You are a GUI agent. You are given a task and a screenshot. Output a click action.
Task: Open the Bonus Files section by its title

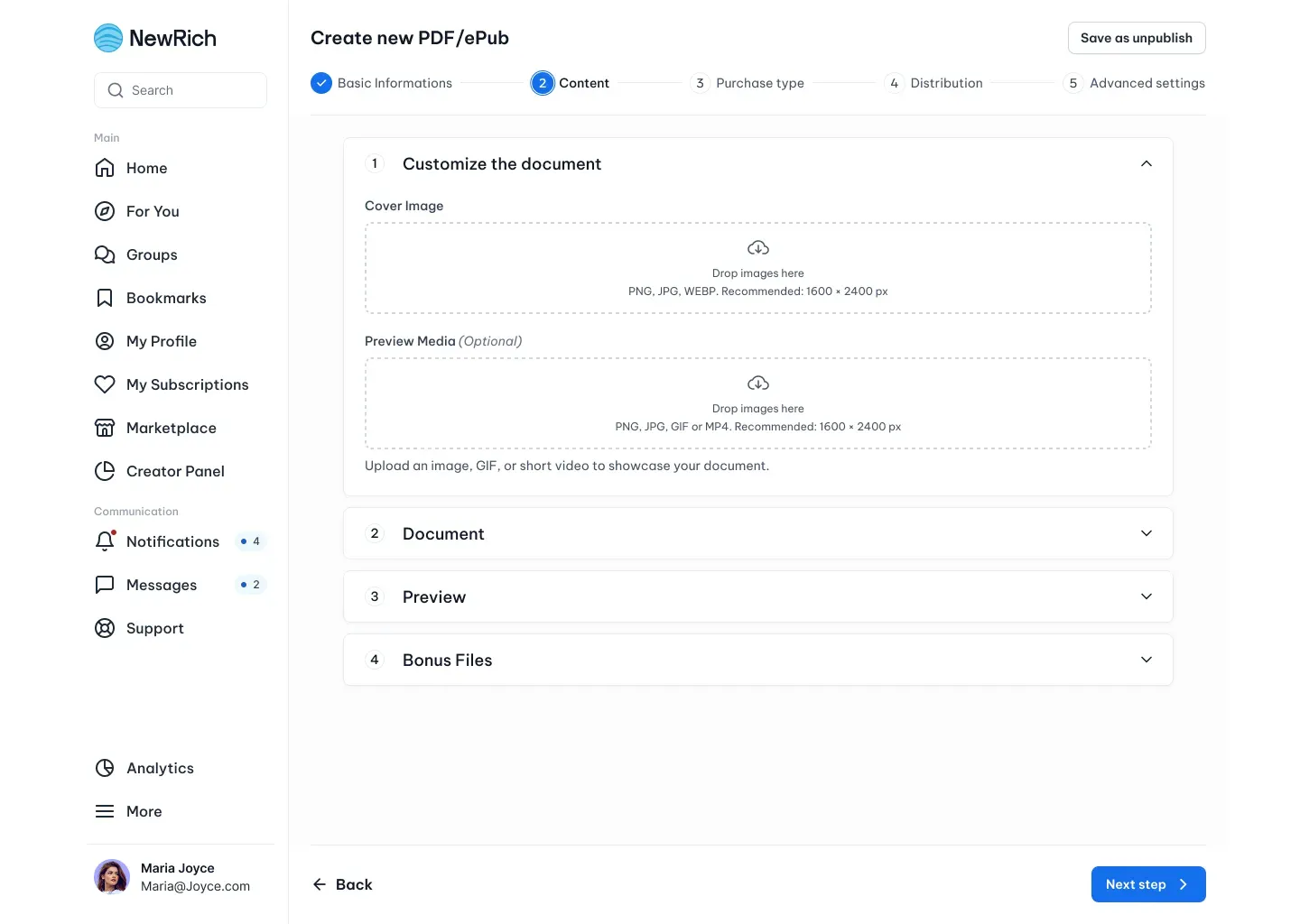tap(448, 660)
